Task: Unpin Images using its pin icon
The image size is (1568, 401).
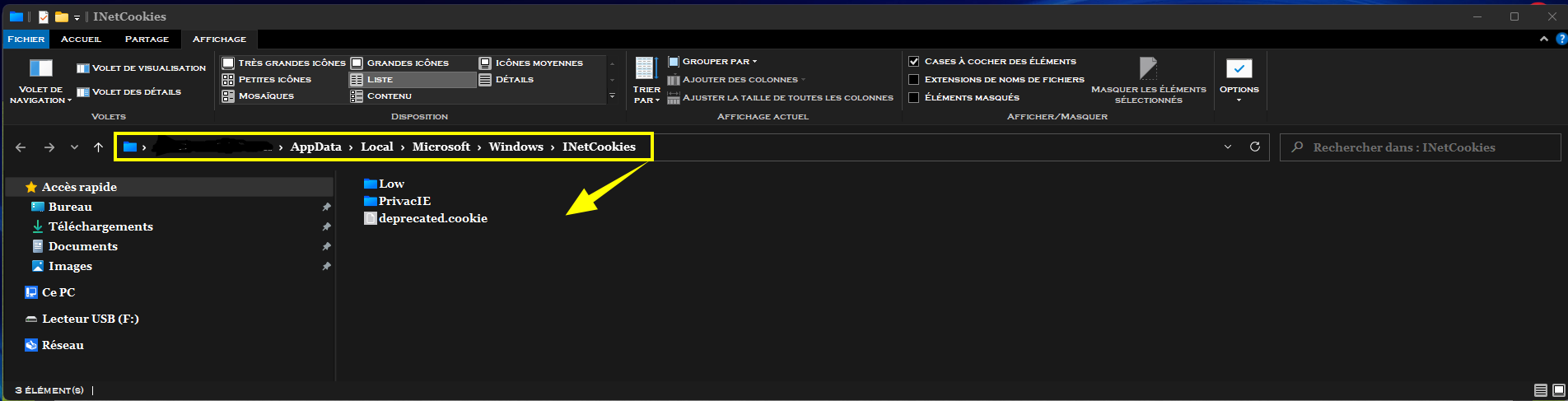Action: pyautogui.click(x=326, y=266)
